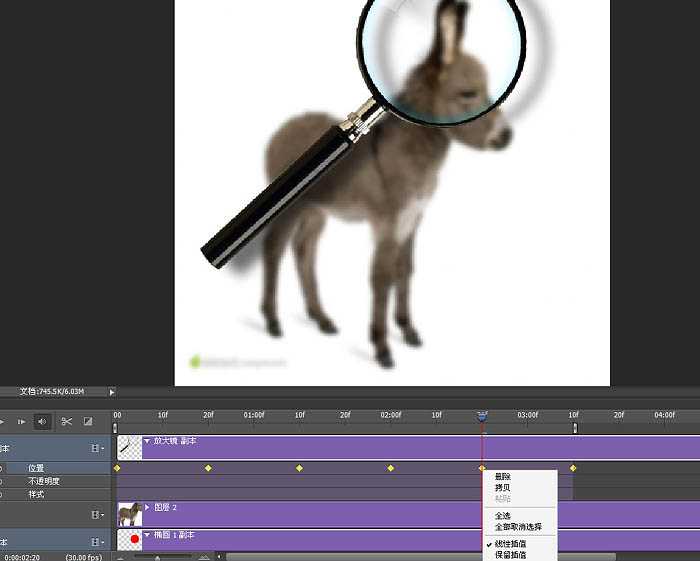Collapse the 放大镜 副本 clip triangle
Viewport: 700px width, 561px height.
(x=147, y=441)
